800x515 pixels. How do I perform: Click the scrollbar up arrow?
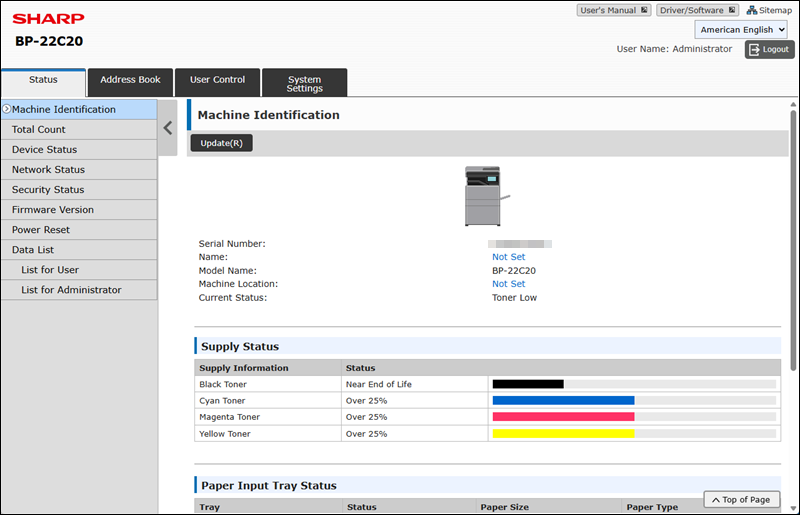coord(793,104)
